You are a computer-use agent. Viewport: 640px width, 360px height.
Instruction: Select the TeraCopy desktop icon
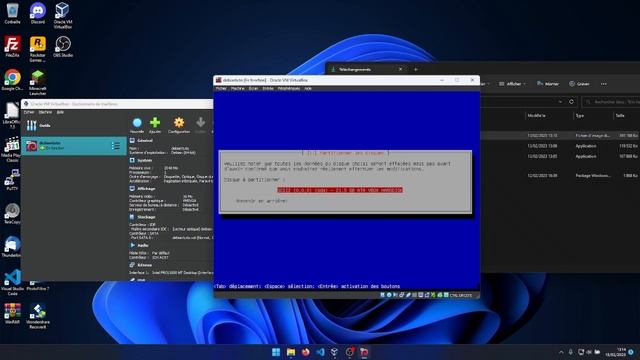point(12,214)
